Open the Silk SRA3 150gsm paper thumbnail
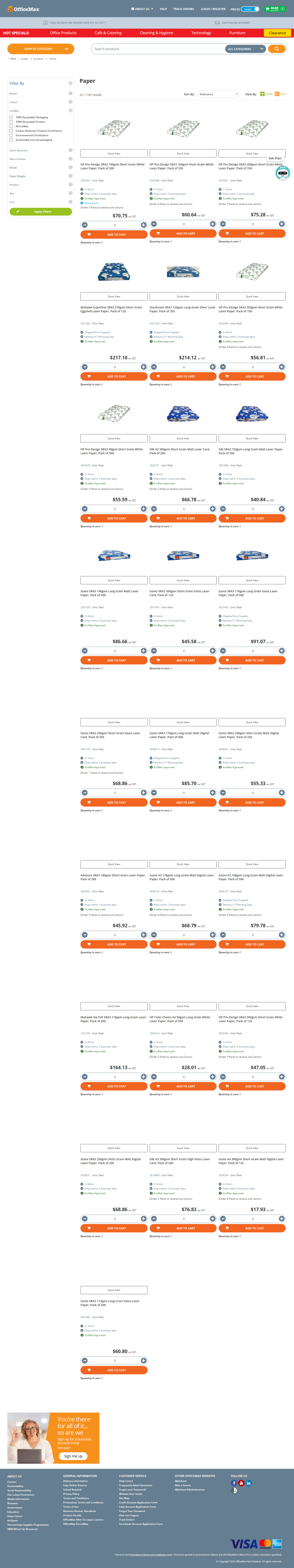 pos(252,414)
